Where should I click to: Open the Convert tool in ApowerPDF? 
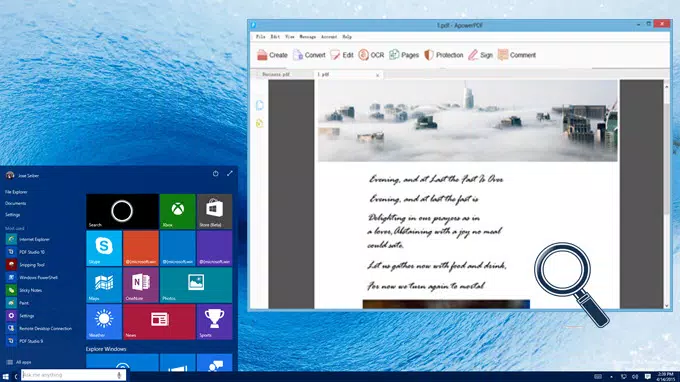(309, 55)
